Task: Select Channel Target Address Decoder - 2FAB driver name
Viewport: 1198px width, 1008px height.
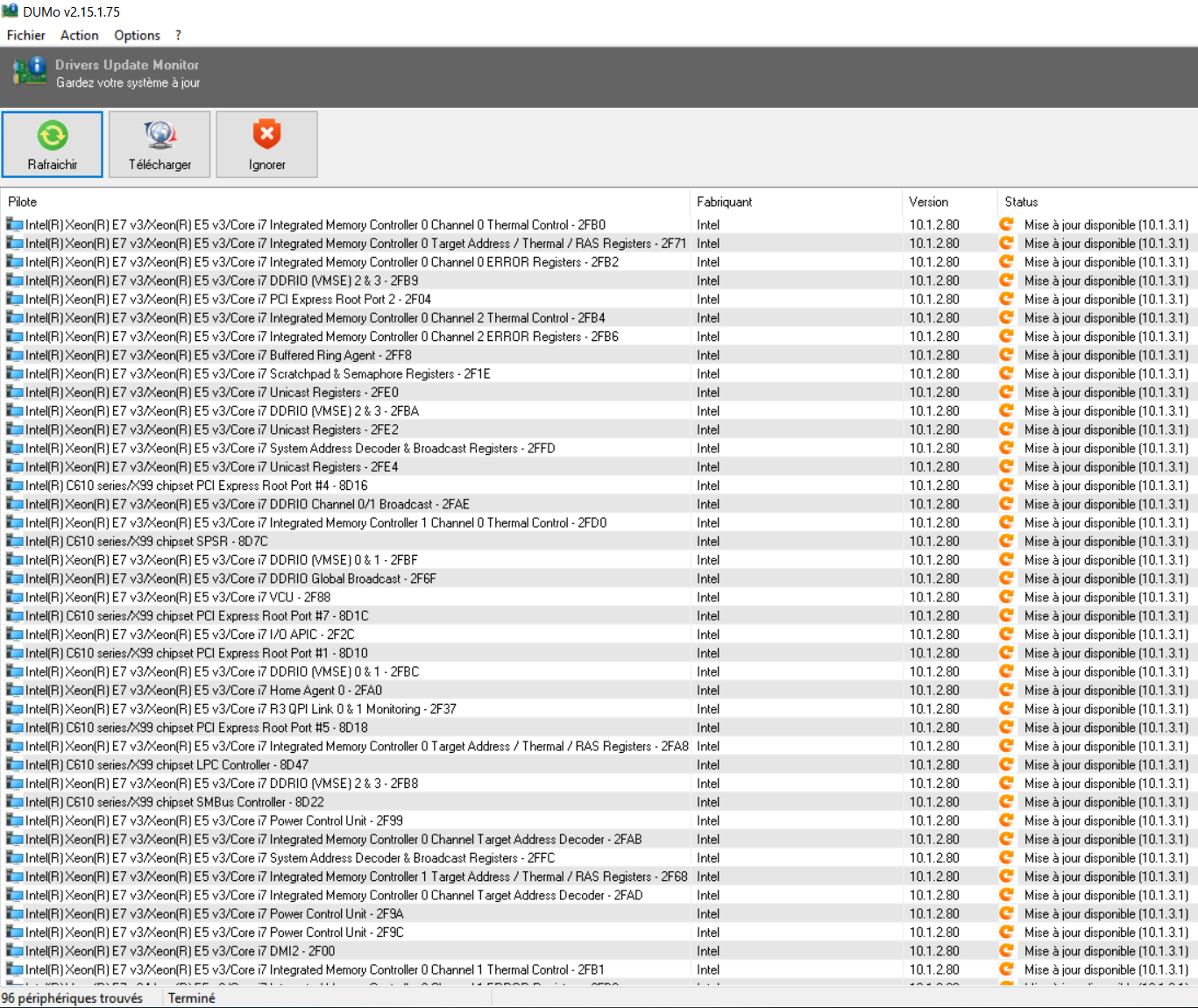Action: (x=334, y=840)
